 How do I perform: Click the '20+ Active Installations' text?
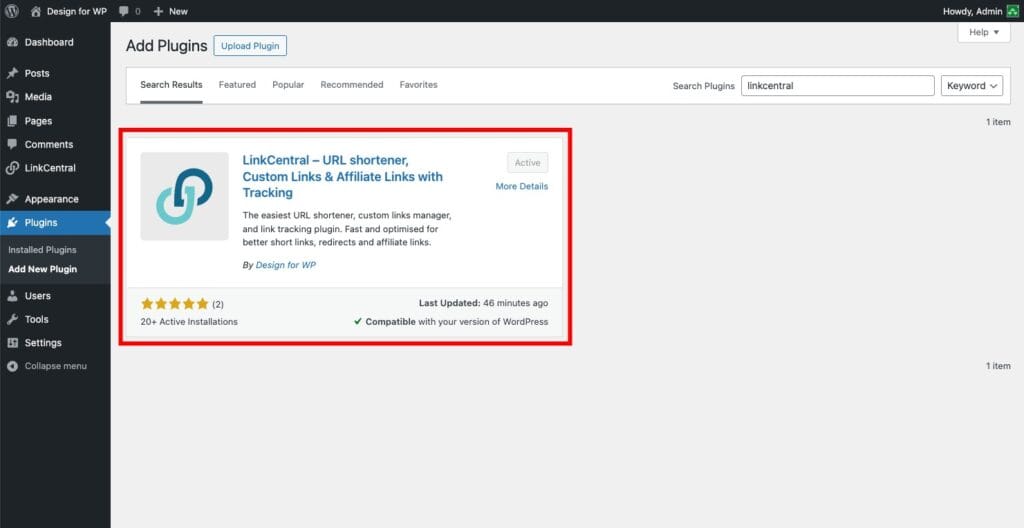pyautogui.click(x=189, y=322)
